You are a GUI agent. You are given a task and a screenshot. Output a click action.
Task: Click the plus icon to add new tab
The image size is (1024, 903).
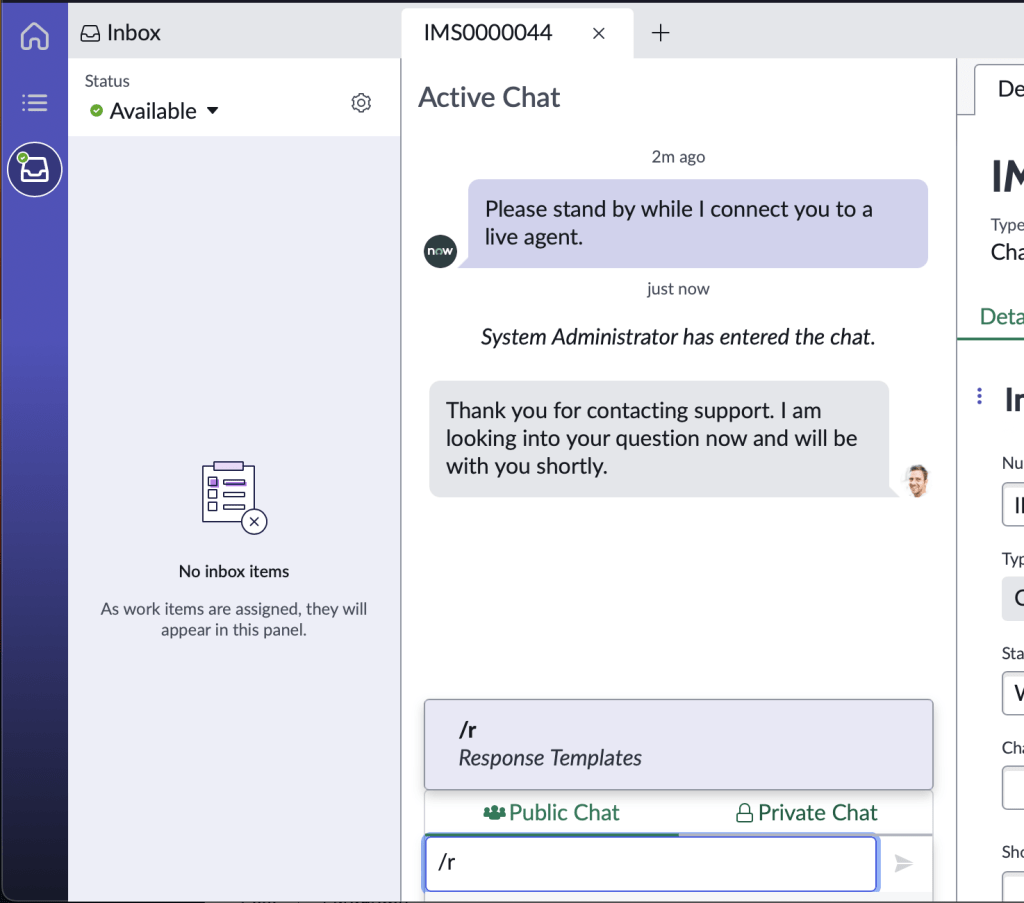coord(660,33)
